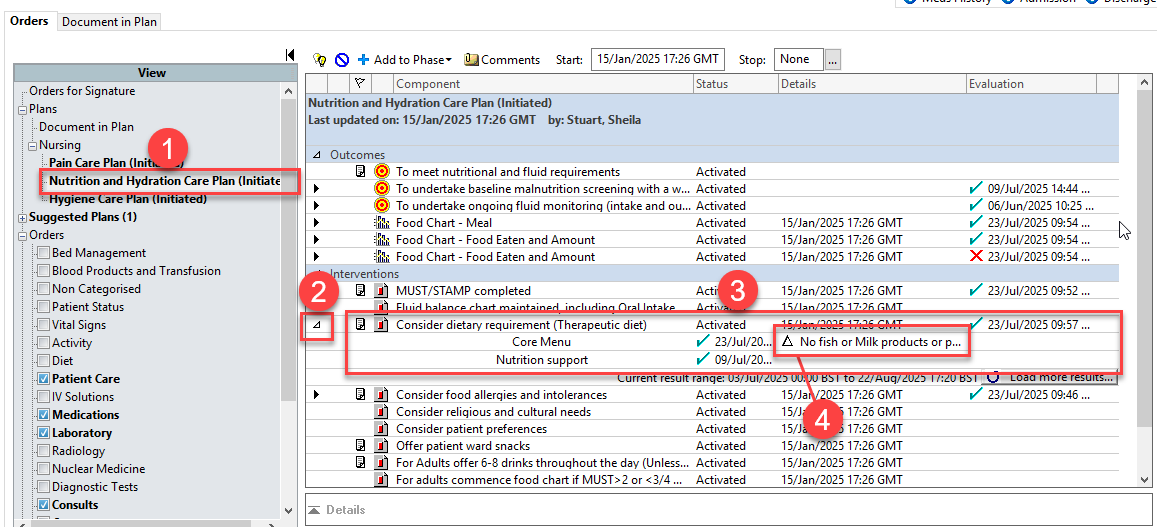Tick the Patient Status checkbox
1157x527 pixels.
coord(44,307)
